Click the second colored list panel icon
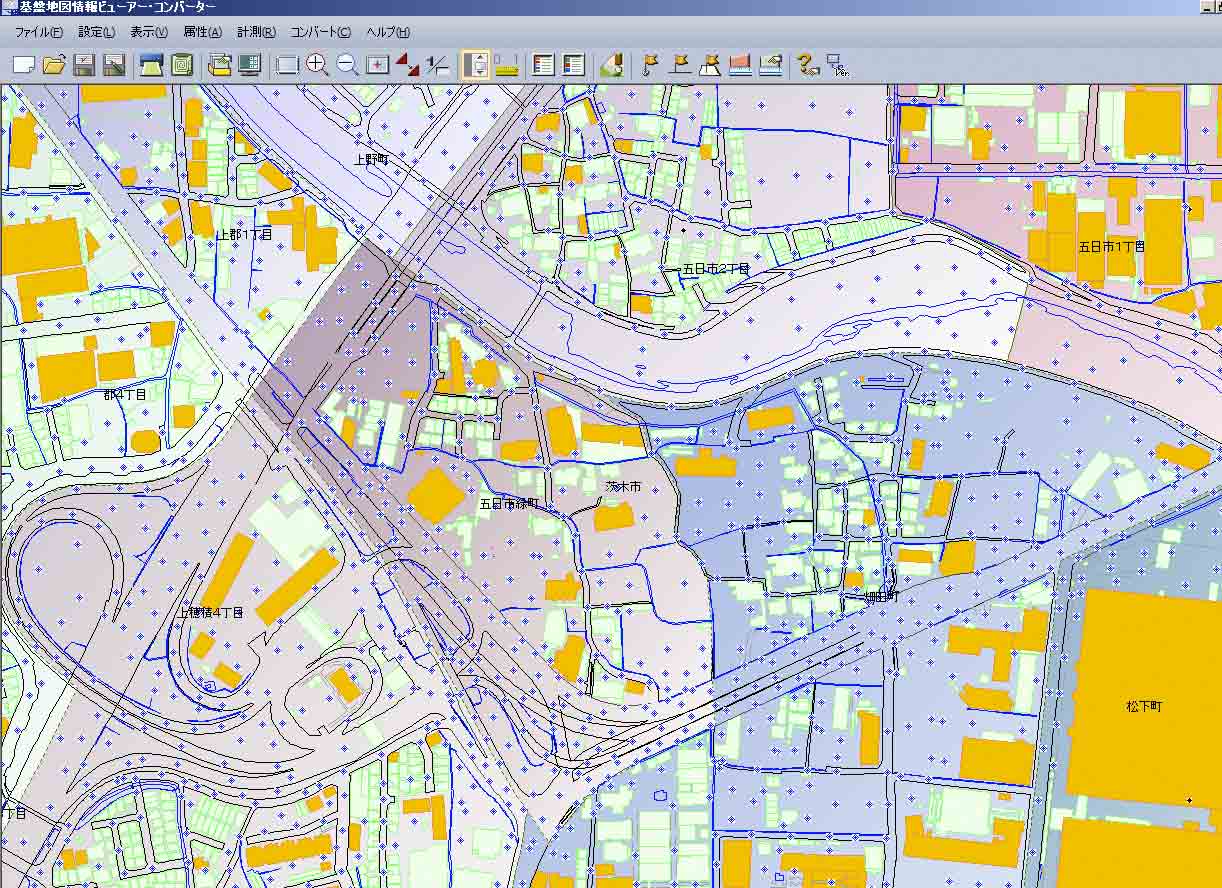The width and height of the screenshot is (1222, 888). (x=573, y=65)
